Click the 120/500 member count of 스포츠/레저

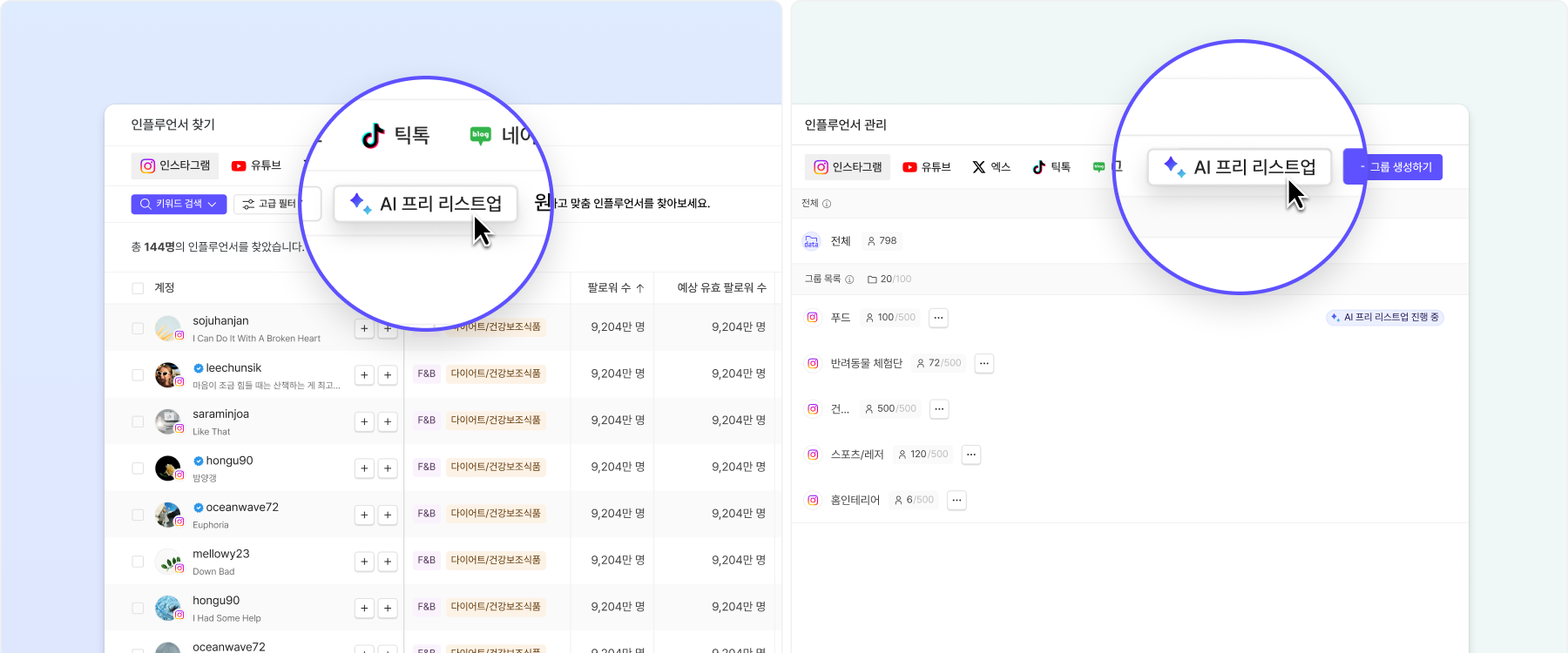(923, 454)
